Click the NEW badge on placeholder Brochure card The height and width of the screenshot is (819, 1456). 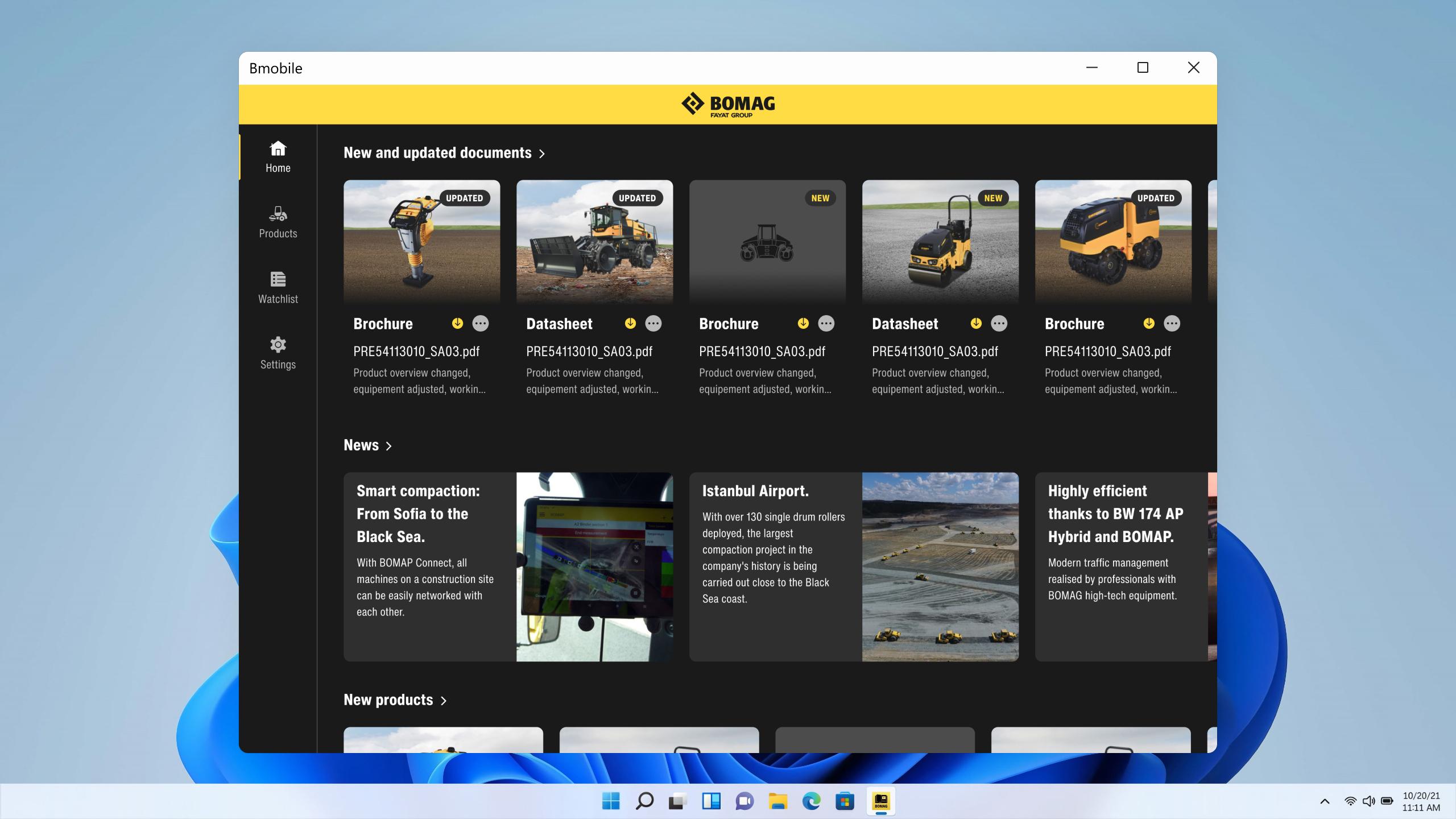pos(820,198)
